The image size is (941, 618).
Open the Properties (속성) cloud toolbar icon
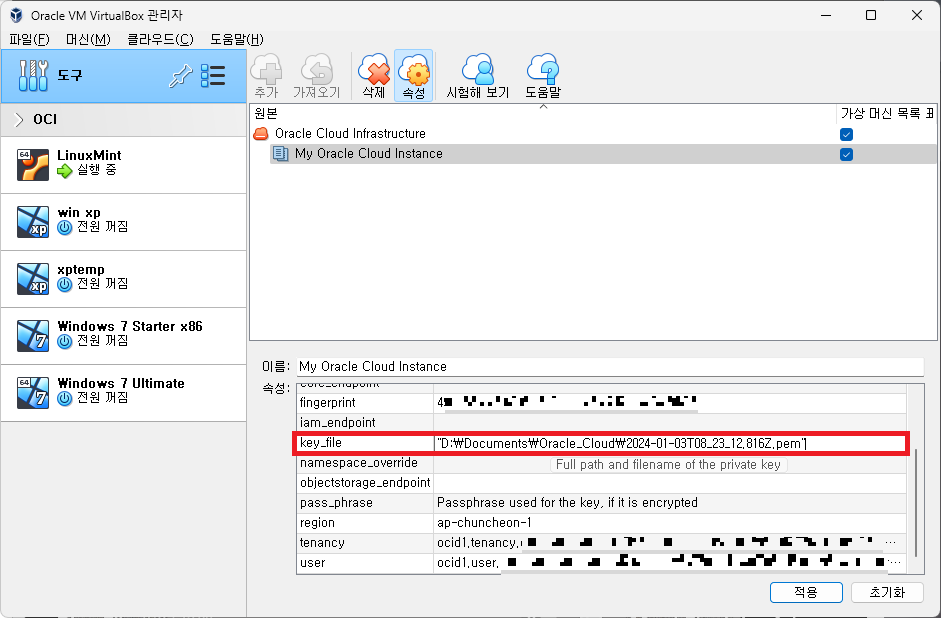(413, 69)
